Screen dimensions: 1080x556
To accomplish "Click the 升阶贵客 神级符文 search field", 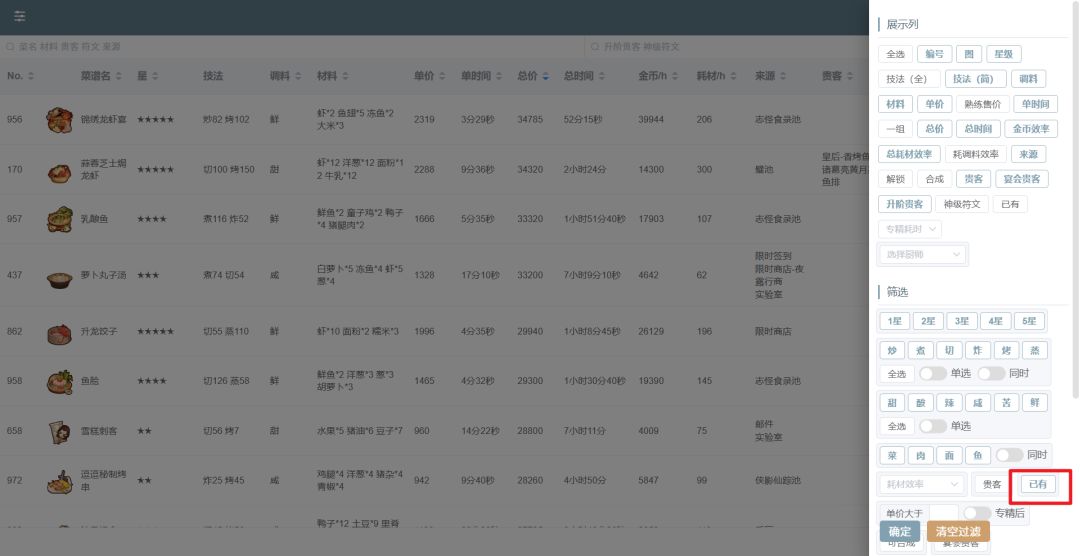I will click(726, 47).
